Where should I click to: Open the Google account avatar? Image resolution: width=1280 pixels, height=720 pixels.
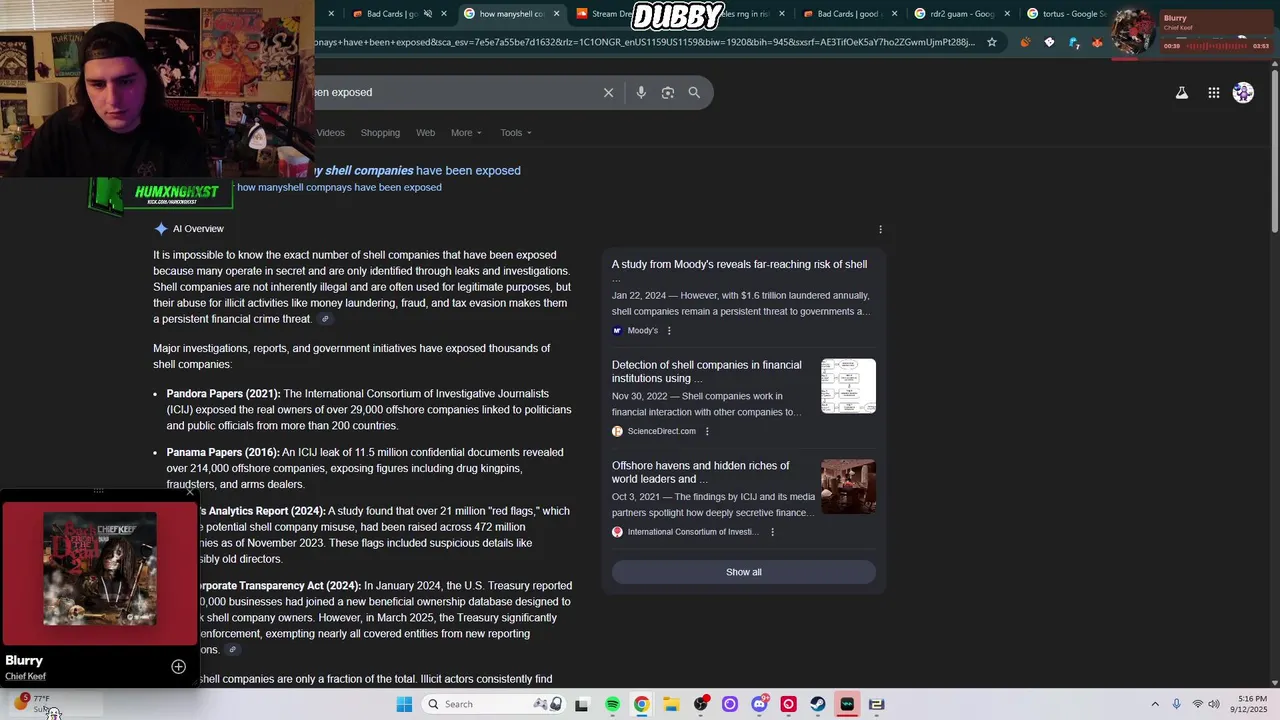click(x=1243, y=92)
